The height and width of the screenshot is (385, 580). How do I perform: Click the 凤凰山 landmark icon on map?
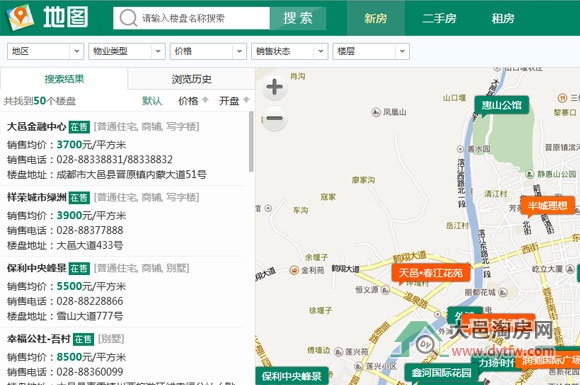(376, 112)
